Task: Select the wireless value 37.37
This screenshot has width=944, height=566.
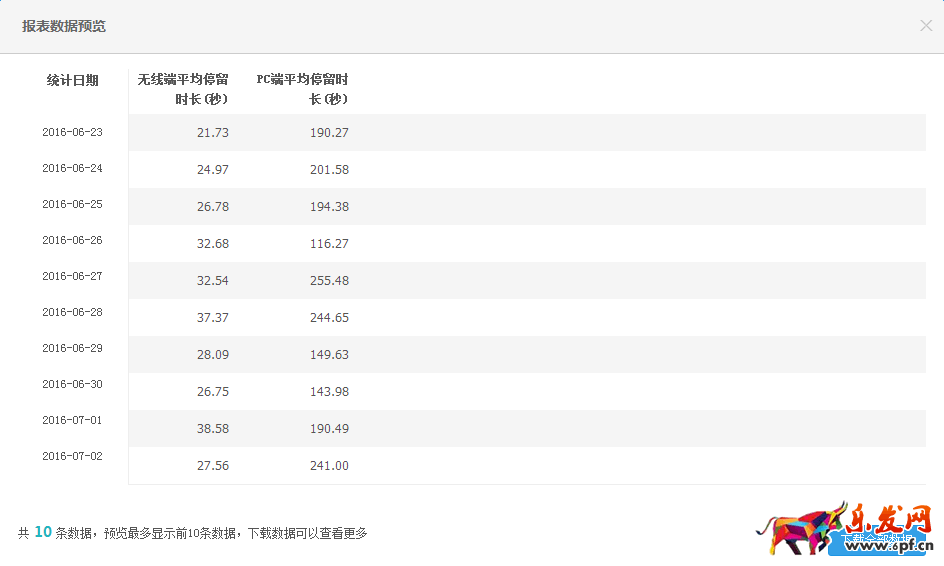Action: pos(212,318)
